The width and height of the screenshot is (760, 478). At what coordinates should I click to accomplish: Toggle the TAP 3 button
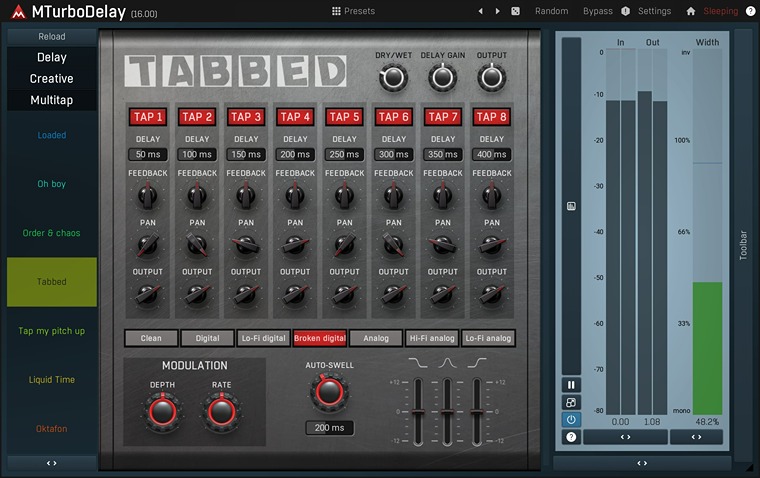point(246,117)
